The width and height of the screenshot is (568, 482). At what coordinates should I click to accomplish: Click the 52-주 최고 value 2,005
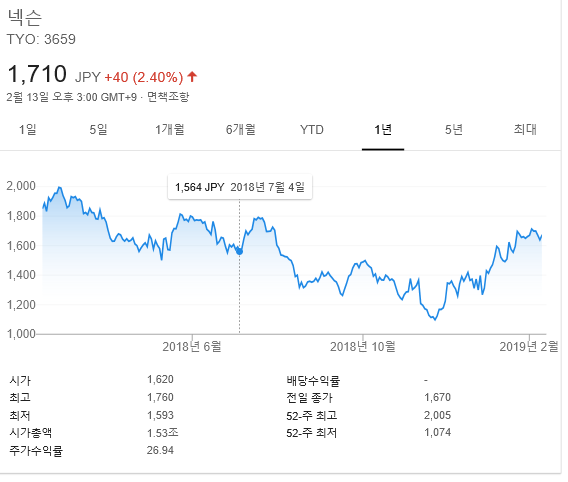click(438, 415)
